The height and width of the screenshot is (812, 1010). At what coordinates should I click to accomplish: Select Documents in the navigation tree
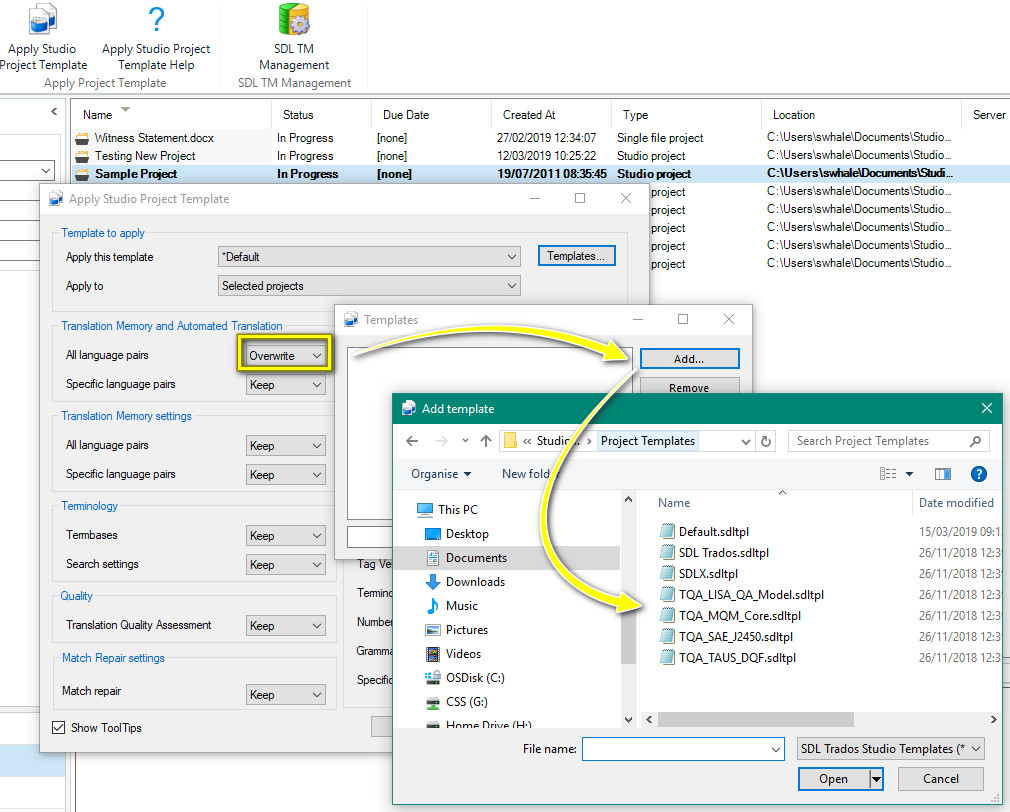click(476, 558)
